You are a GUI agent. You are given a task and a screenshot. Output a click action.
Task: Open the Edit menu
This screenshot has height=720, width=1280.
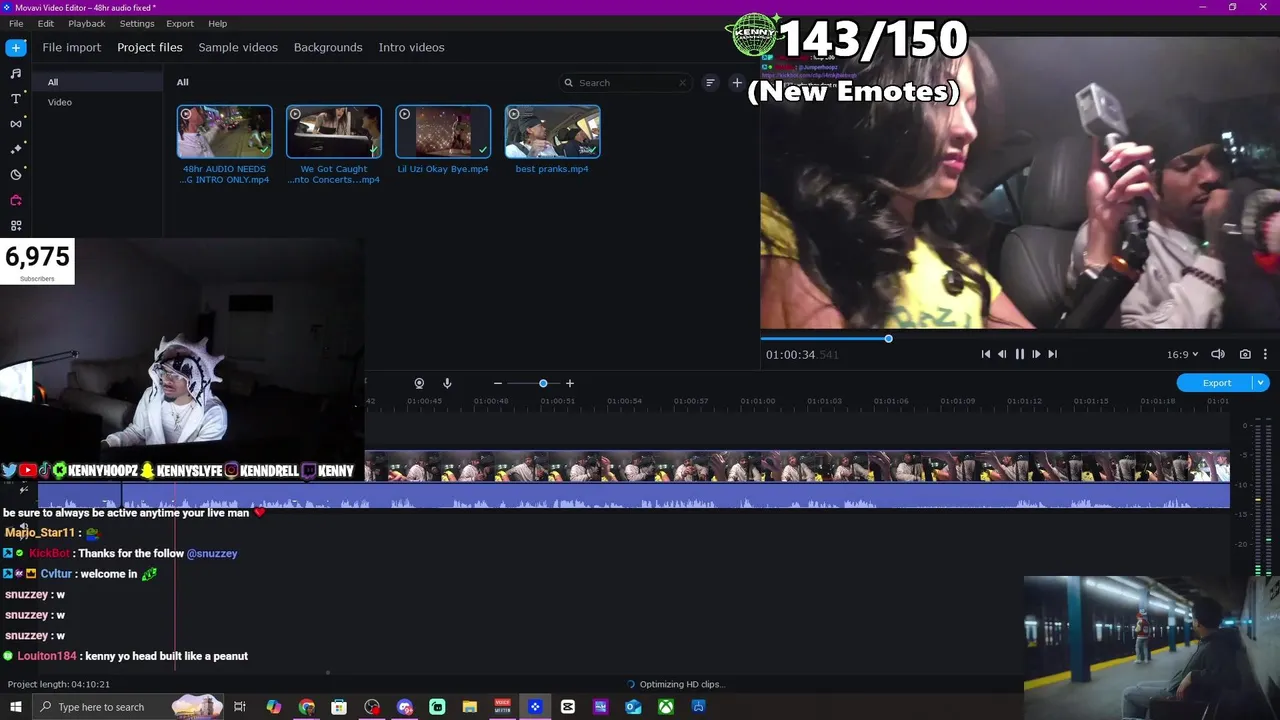[46, 23]
